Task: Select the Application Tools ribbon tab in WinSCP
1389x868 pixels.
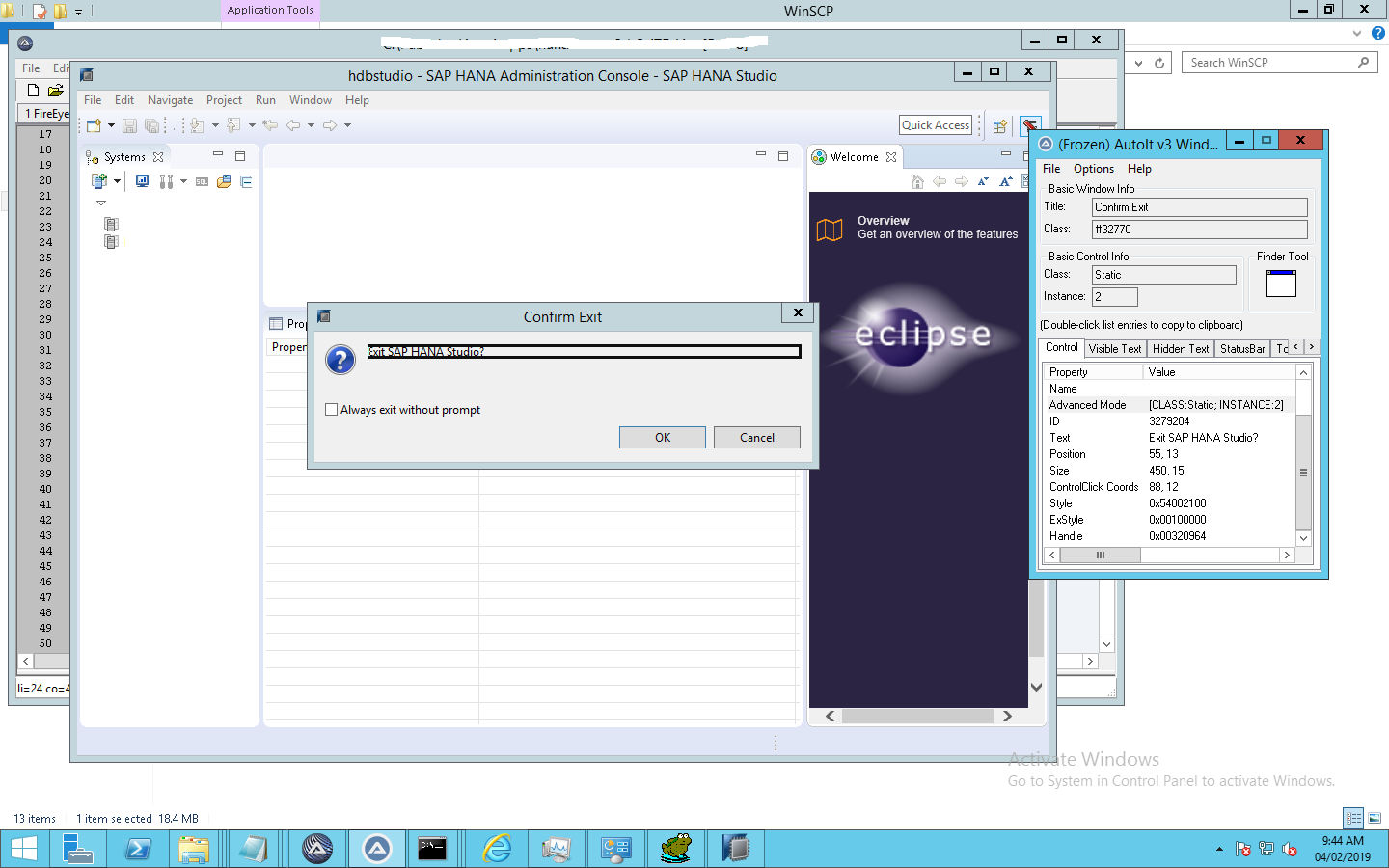Action: click(270, 11)
